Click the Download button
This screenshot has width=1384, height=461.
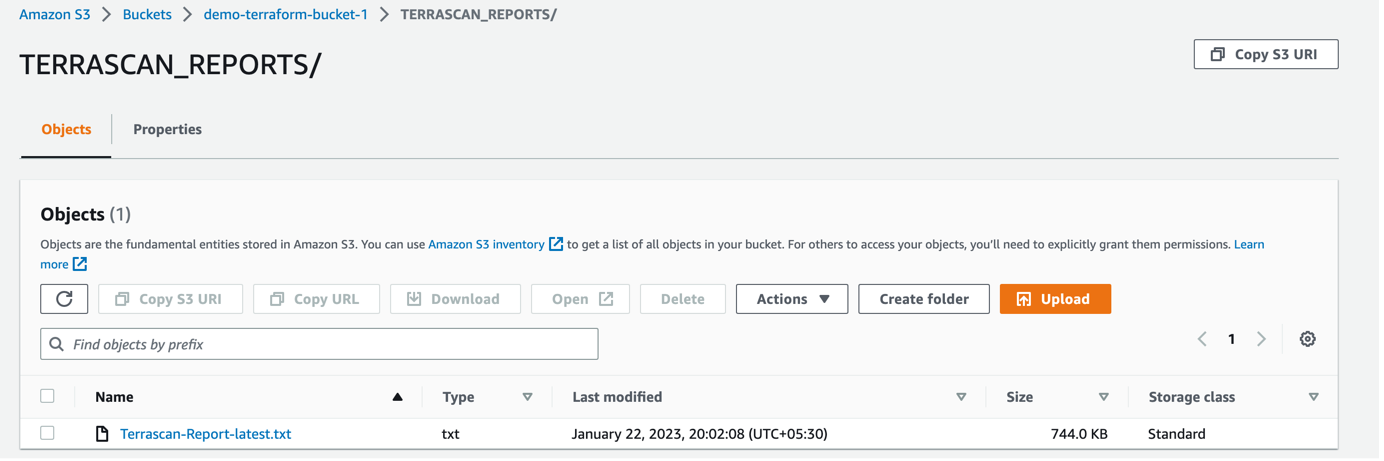pyautogui.click(x=457, y=300)
